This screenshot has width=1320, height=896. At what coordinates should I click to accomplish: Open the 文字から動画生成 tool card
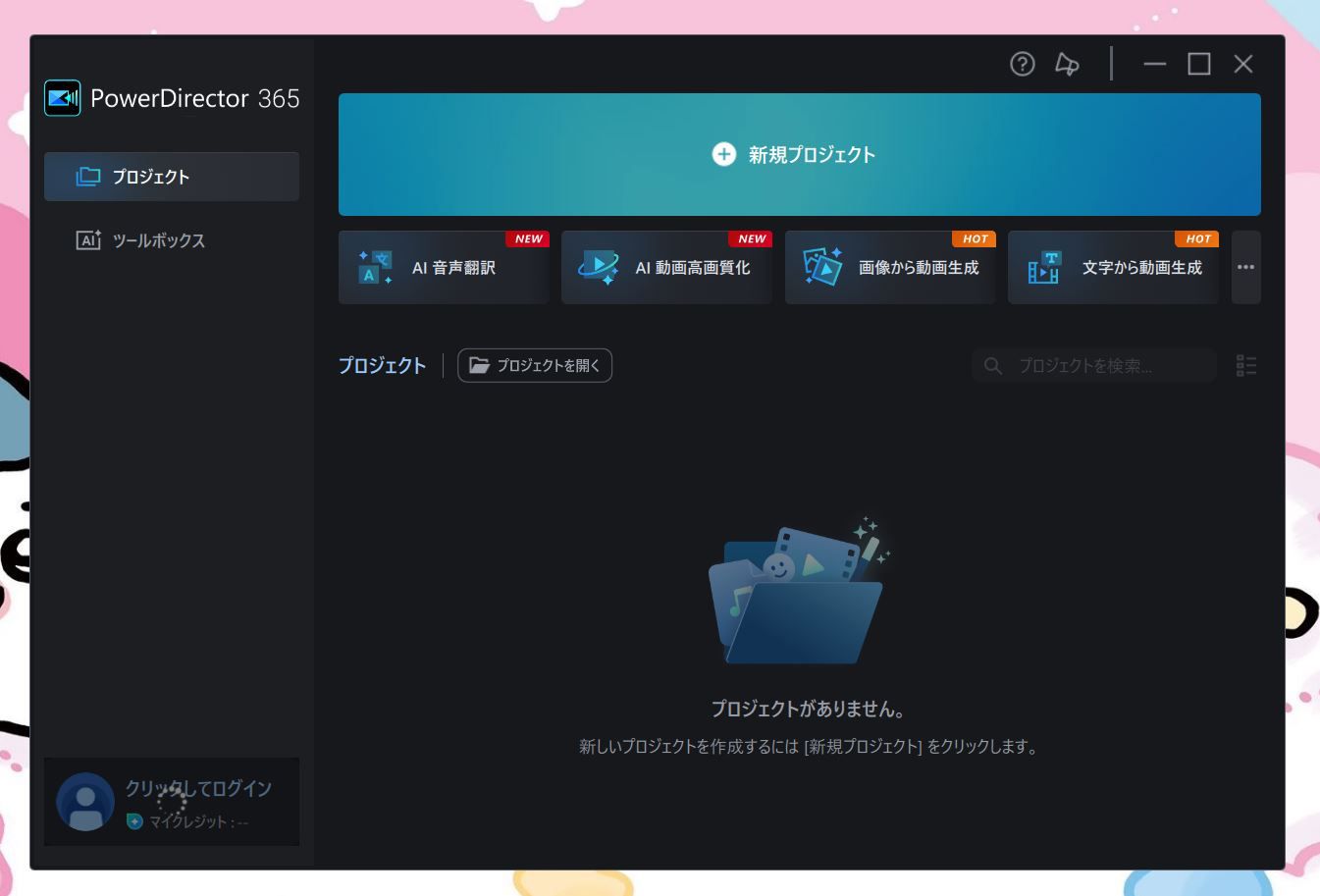(1113, 267)
